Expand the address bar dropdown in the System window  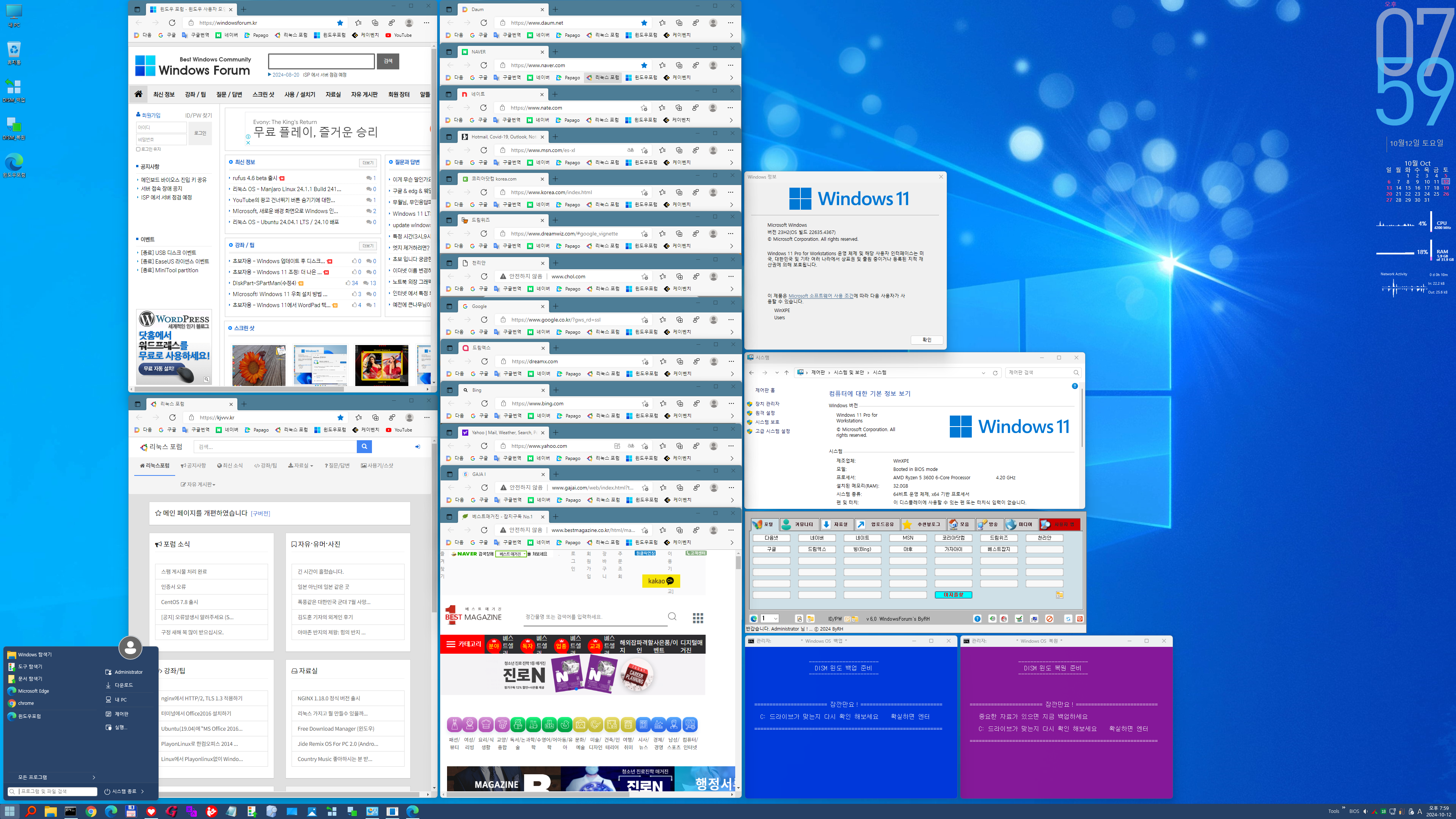pyautogui.click(x=984, y=372)
